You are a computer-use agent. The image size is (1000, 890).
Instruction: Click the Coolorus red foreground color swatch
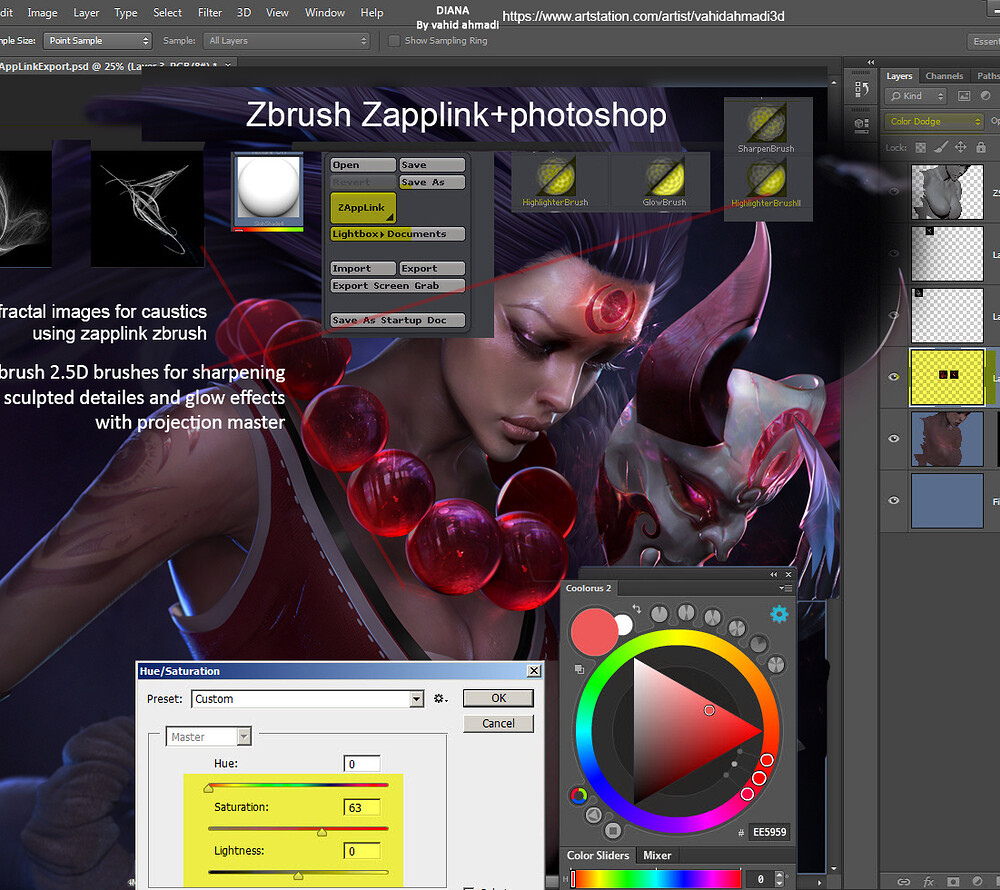click(x=593, y=631)
